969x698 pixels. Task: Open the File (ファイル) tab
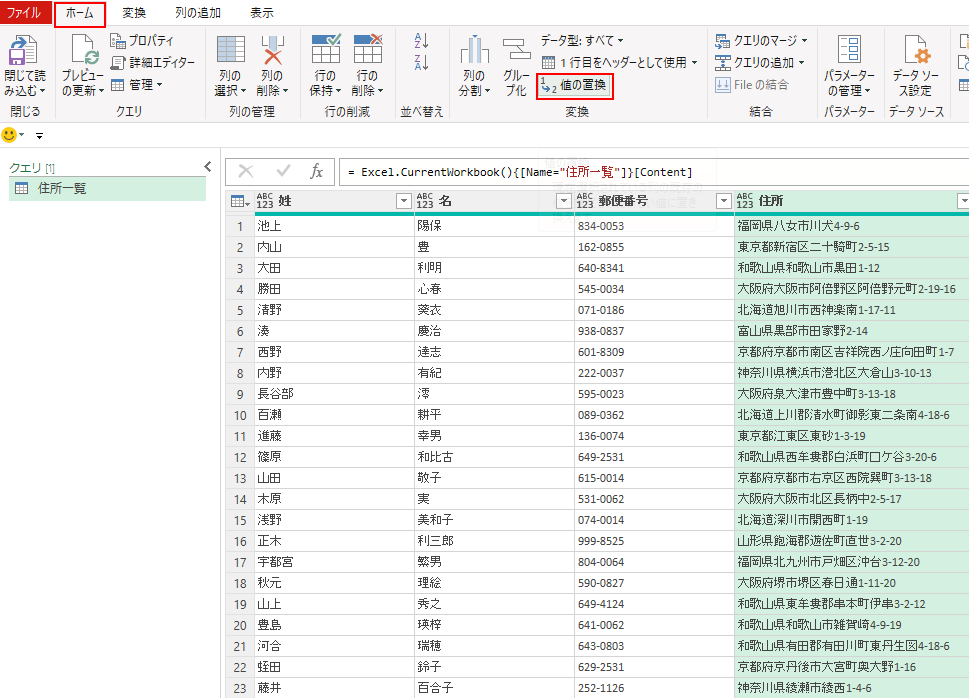[24, 12]
